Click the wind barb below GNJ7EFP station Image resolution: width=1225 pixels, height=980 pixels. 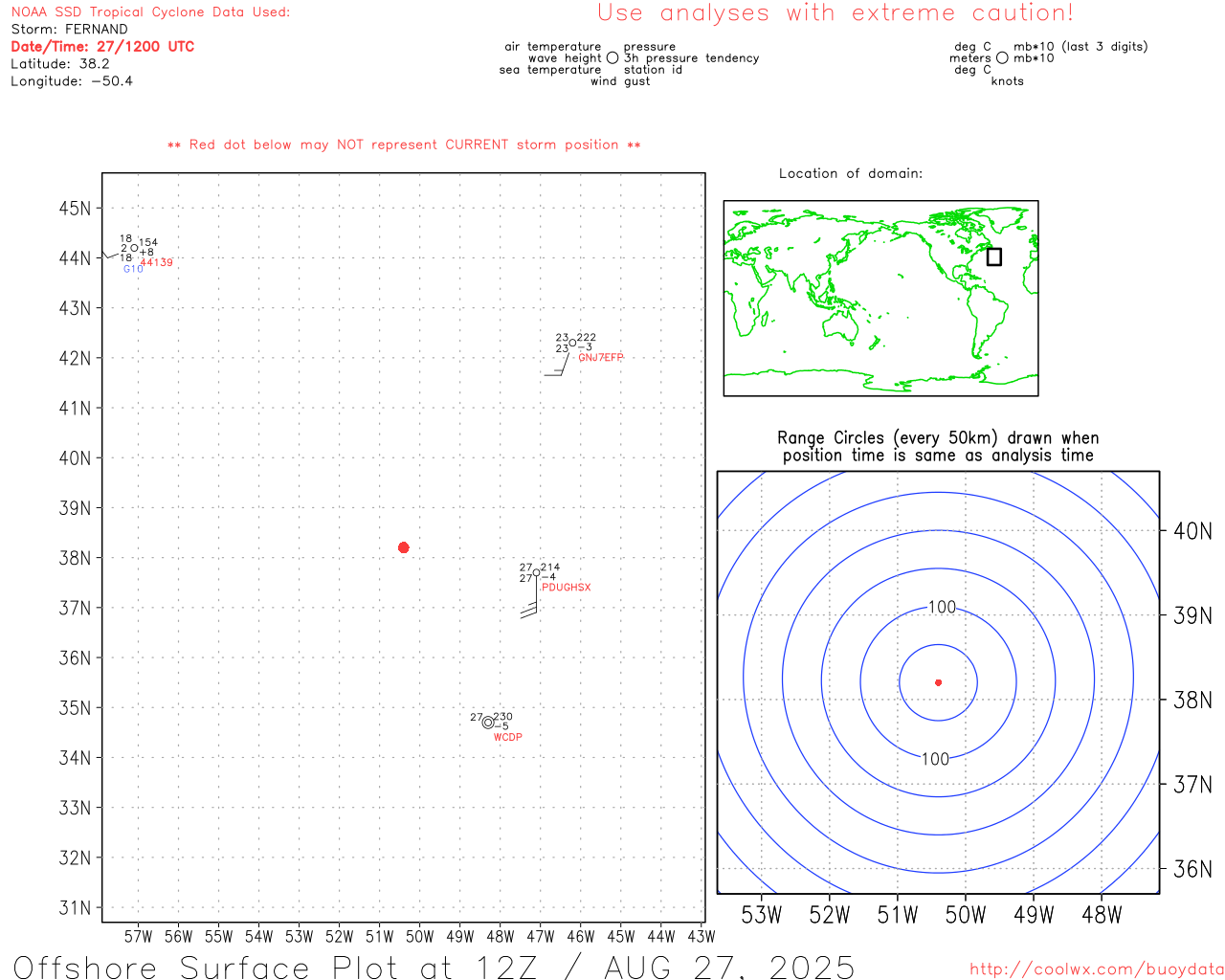pyautogui.click(x=557, y=362)
